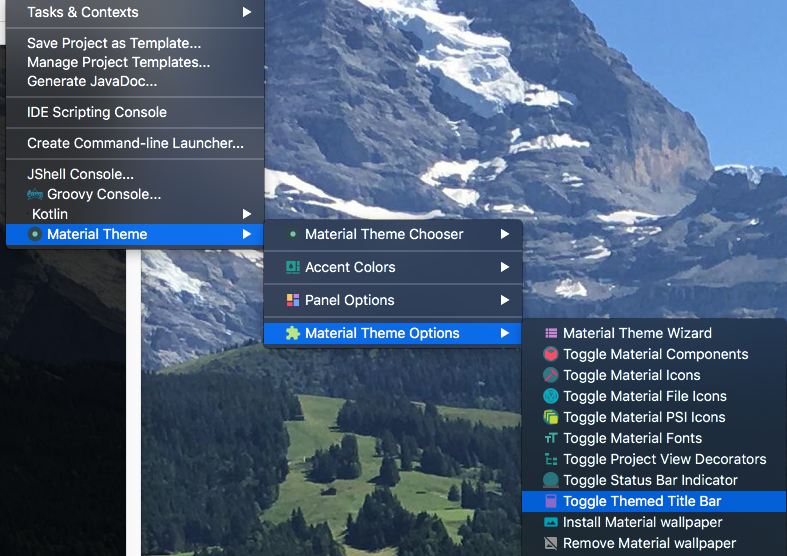
Task: Open the Panel Options entry
Action: tap(393, 300)
